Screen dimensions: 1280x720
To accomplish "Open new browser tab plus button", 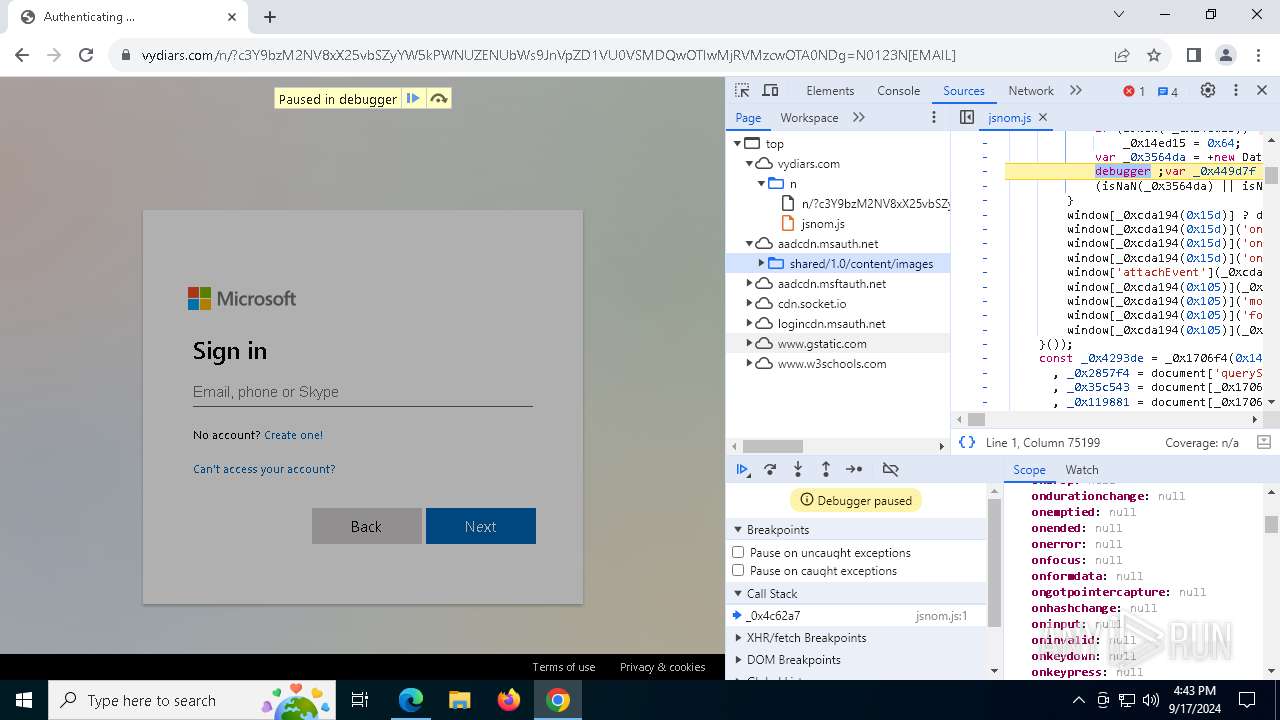I will click(x=270, y=16).
